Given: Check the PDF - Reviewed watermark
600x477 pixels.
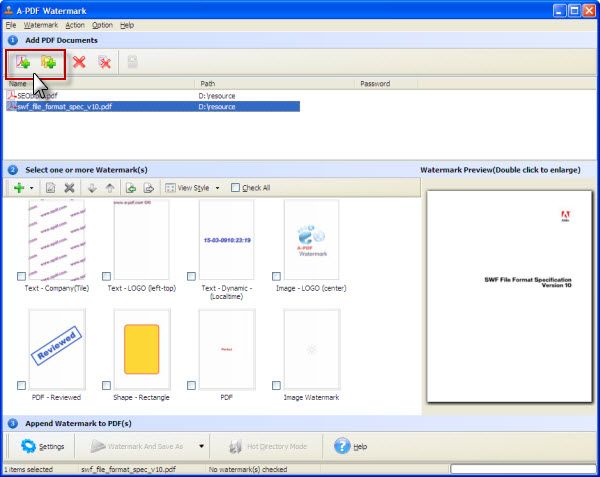Looking at the screenshot, I should click(21, 385).
